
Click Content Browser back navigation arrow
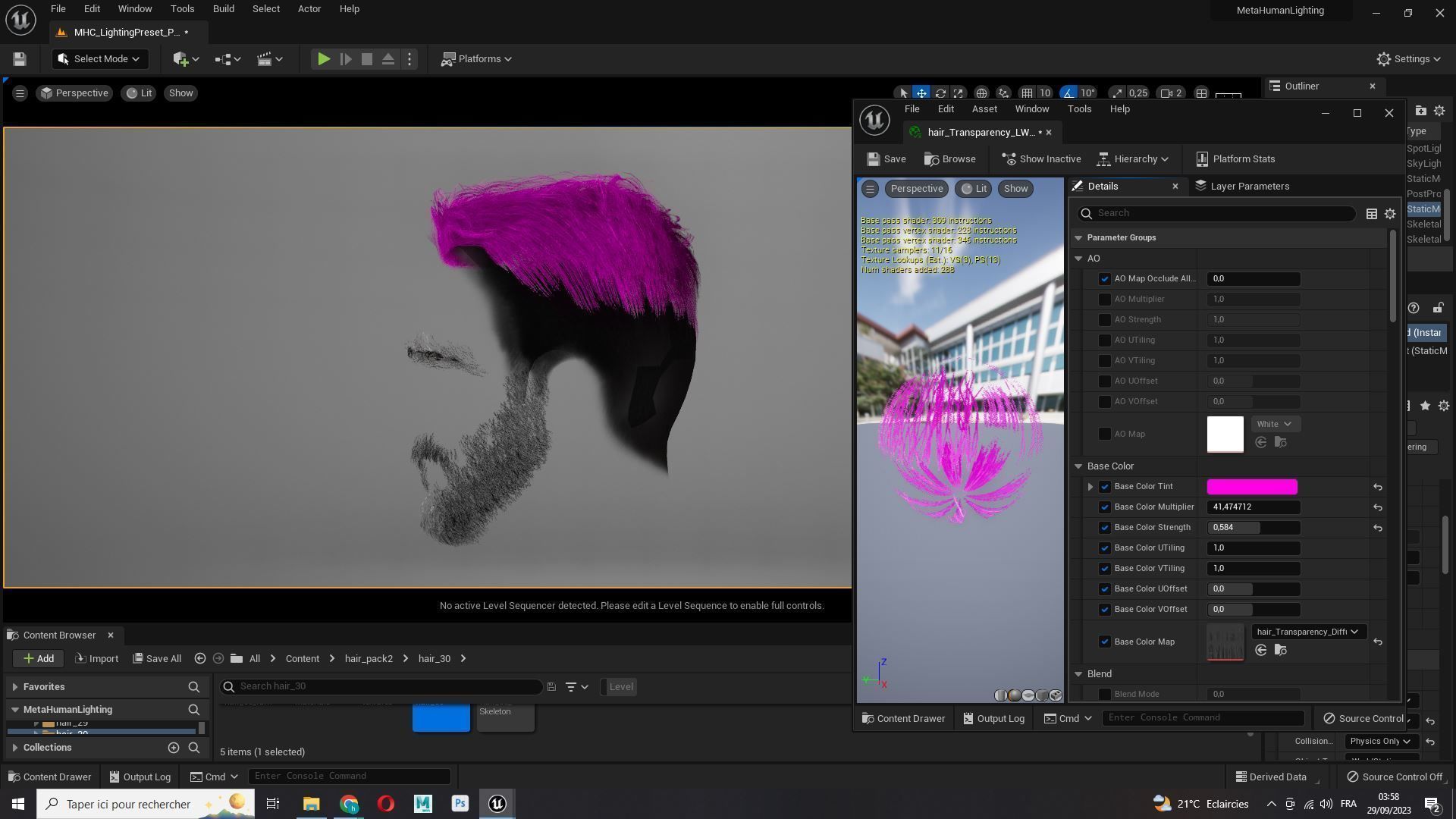(x=200, y=658)
